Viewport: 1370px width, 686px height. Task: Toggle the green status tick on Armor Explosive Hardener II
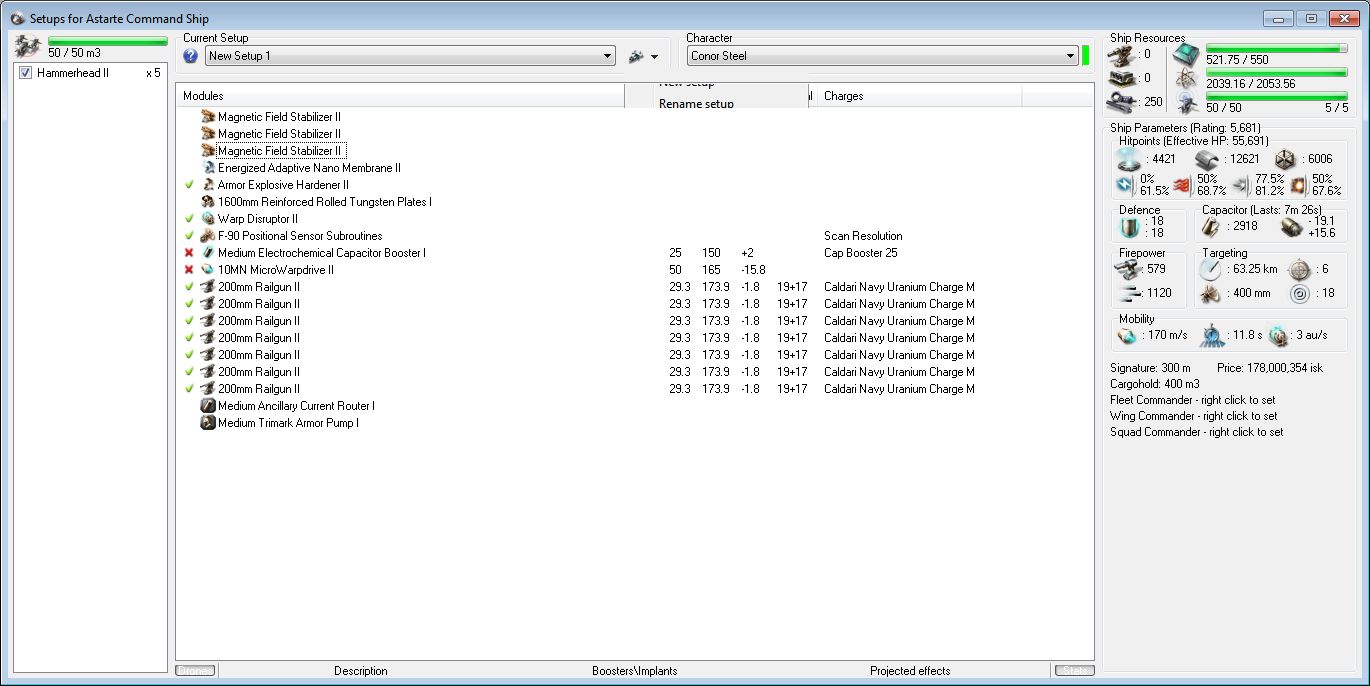[x=189, y=185]
